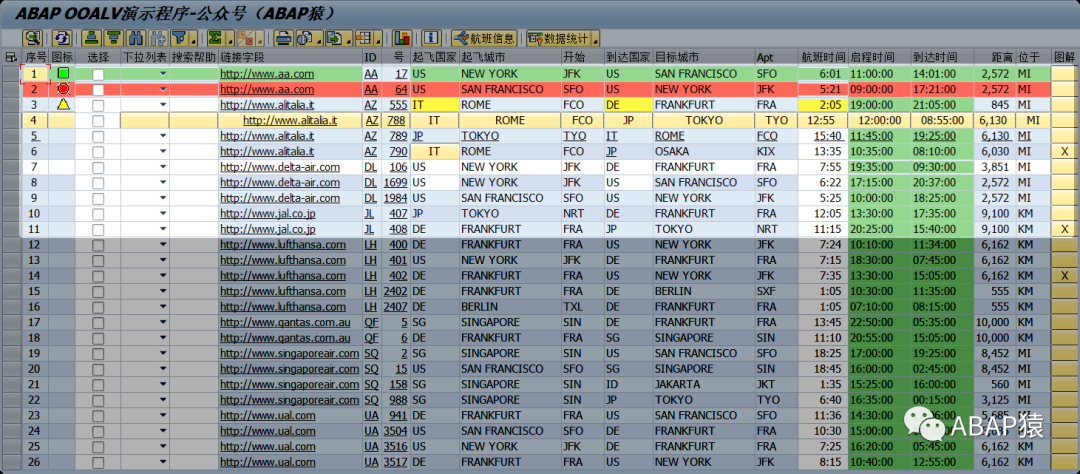Click the 航班信息 toolbar button
The image size is (1080, 474).
484,38
